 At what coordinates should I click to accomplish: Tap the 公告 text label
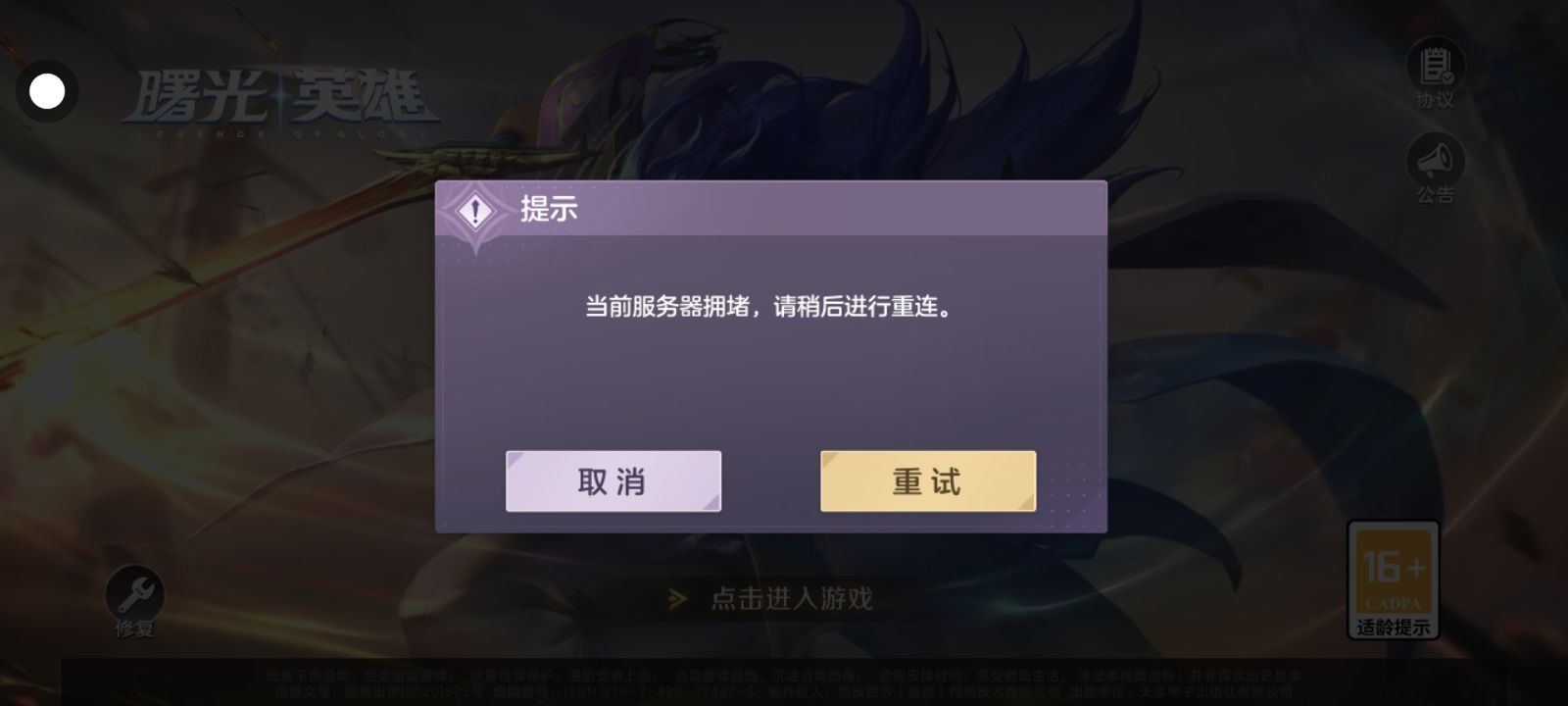tap(1436, 194)
